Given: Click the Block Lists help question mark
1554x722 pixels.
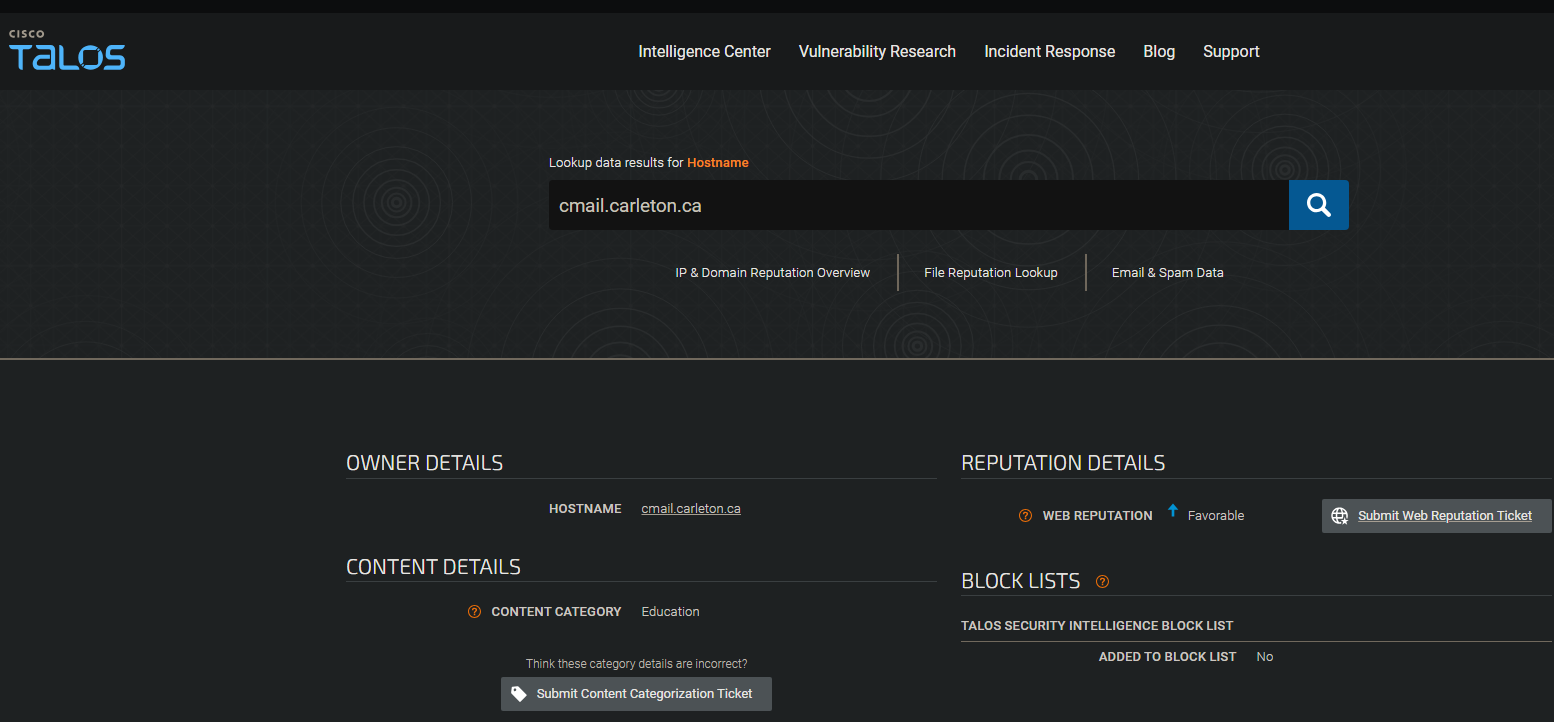Looking at the screenshot, I should (x=1102, y=581).
